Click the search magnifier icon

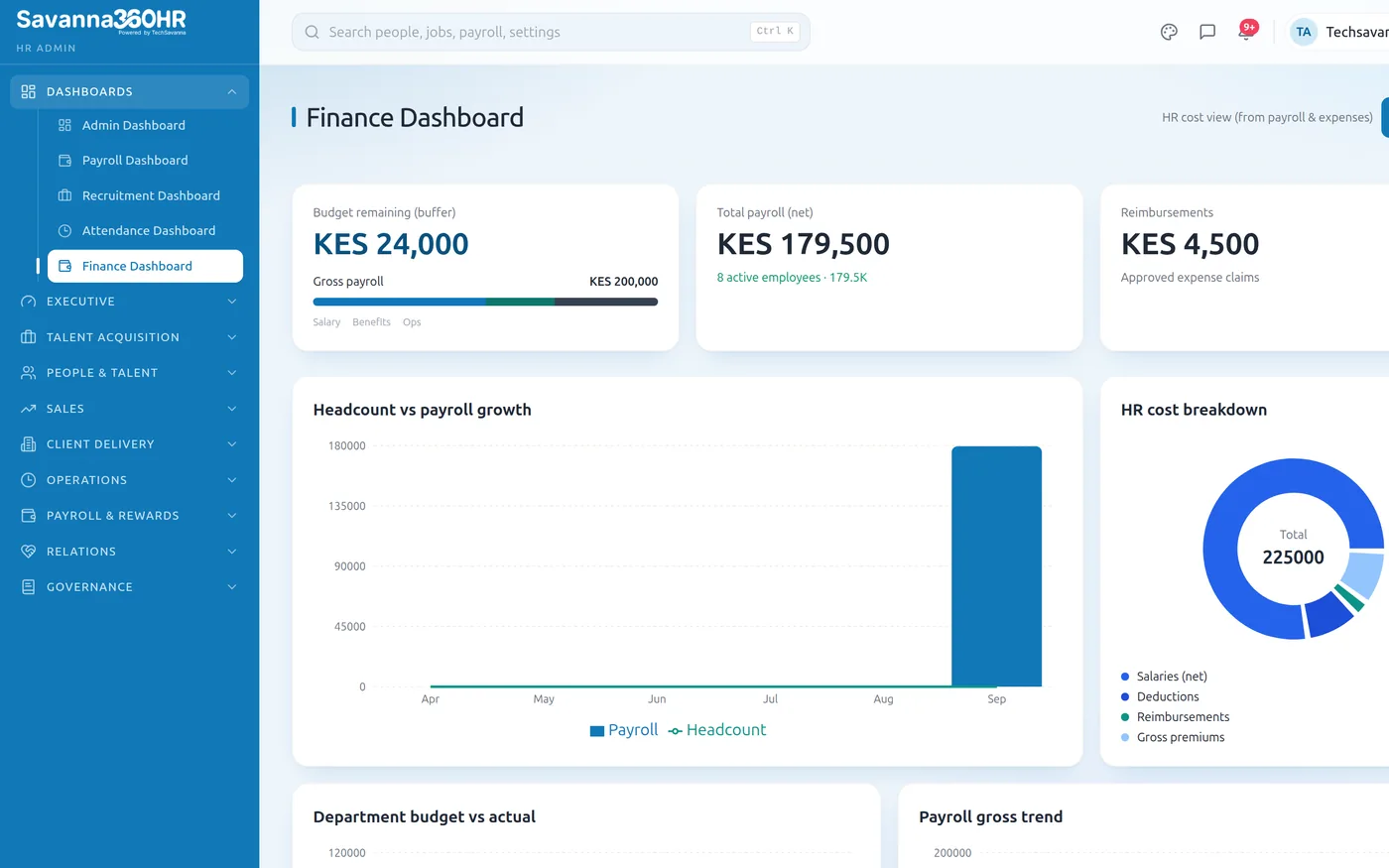[312, 32]
